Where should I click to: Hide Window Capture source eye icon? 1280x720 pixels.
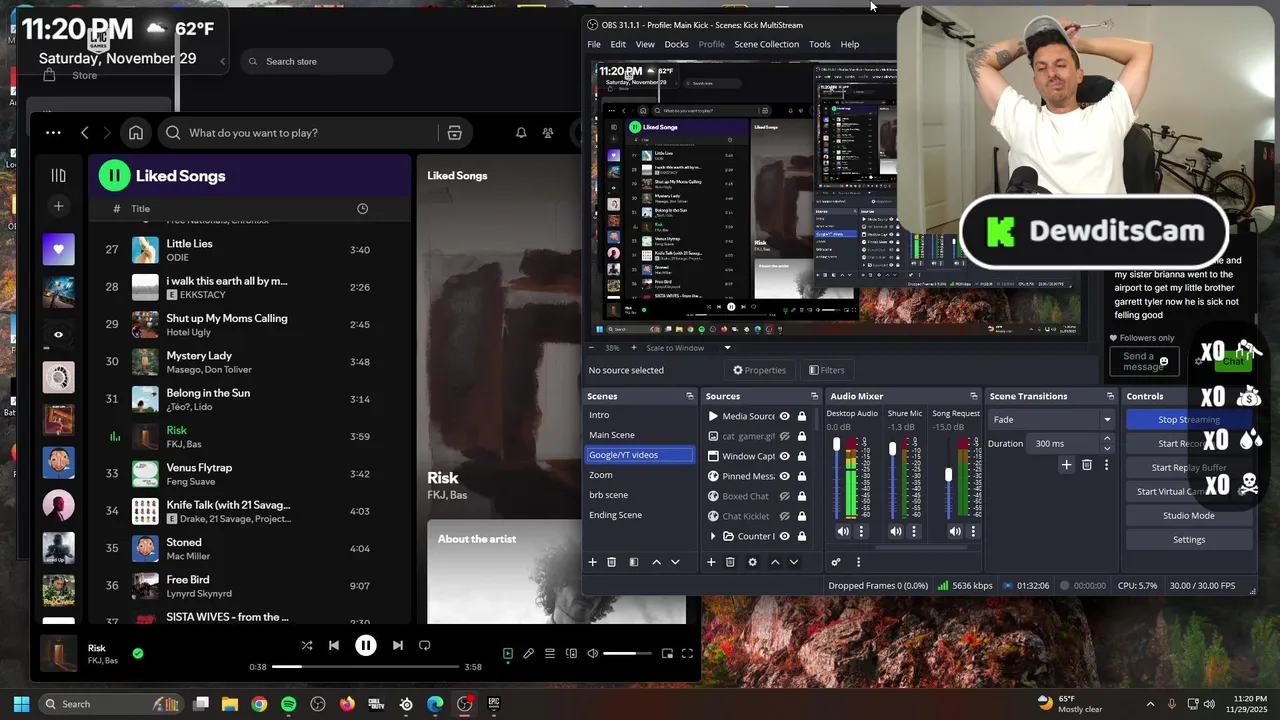(x=785, y=456)
